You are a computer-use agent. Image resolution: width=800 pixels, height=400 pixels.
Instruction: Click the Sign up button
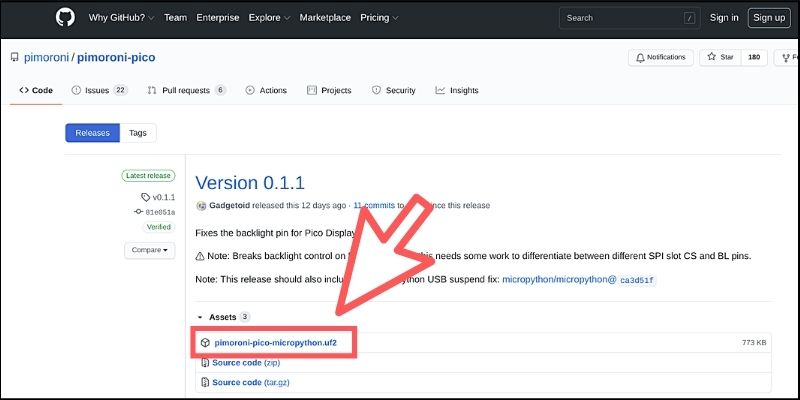tap(769, 18)
